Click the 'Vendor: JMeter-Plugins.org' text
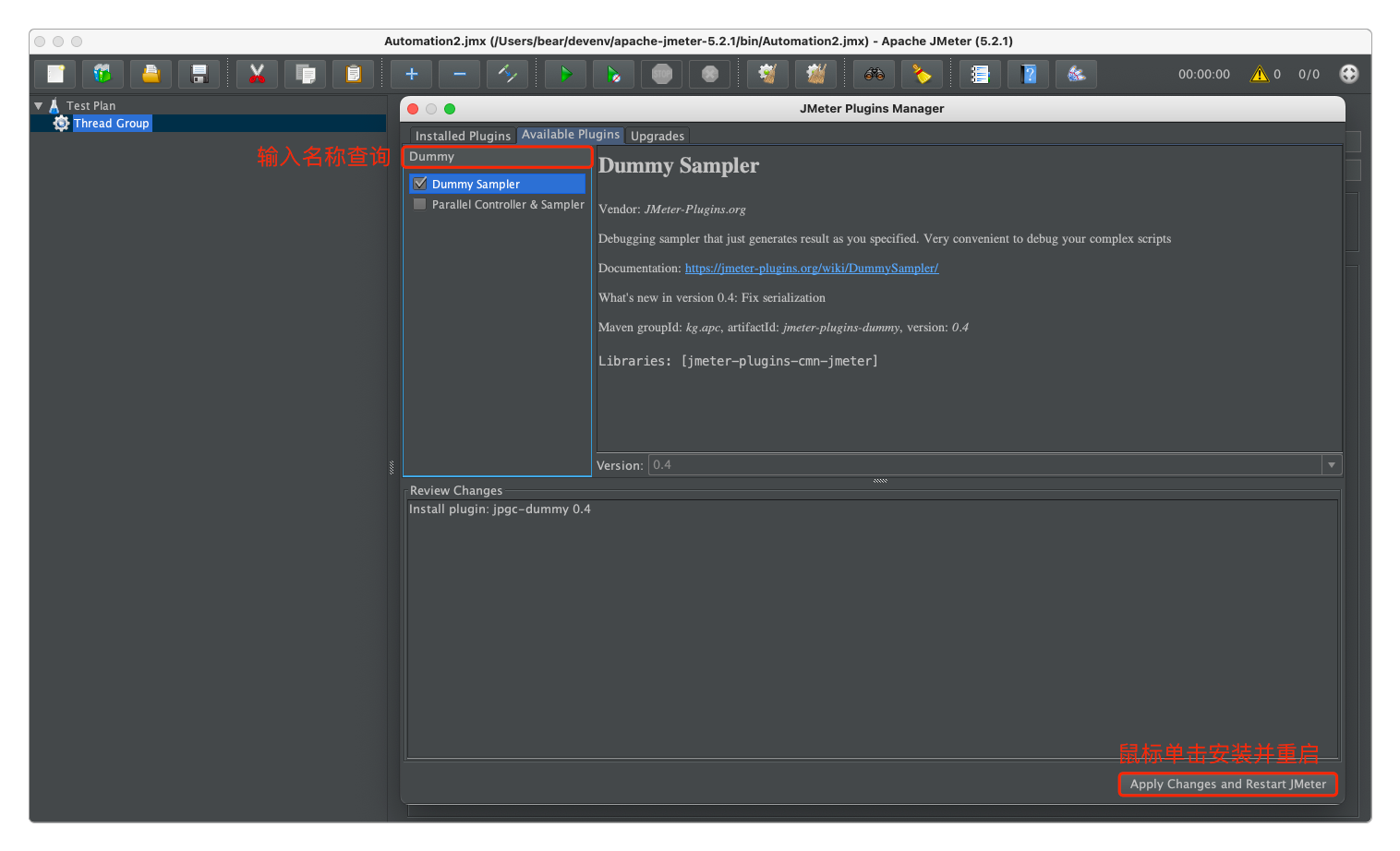Image resolution: width=1400 pixels, height=851 pixels. pos(672,210)
